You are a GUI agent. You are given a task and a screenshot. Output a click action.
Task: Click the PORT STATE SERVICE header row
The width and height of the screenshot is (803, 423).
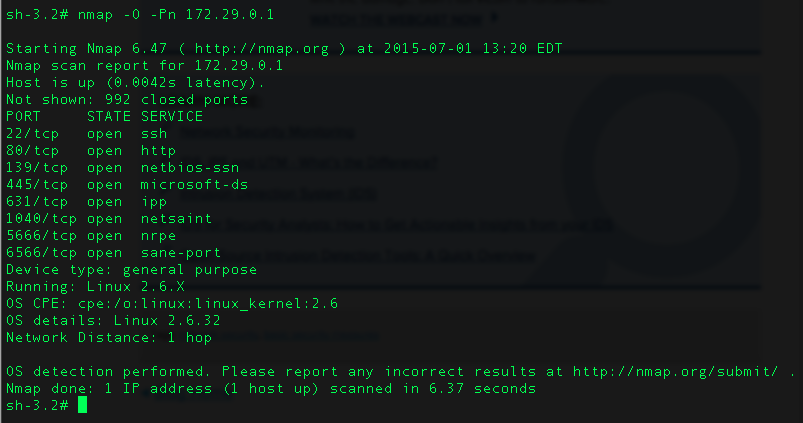(104, 116)
